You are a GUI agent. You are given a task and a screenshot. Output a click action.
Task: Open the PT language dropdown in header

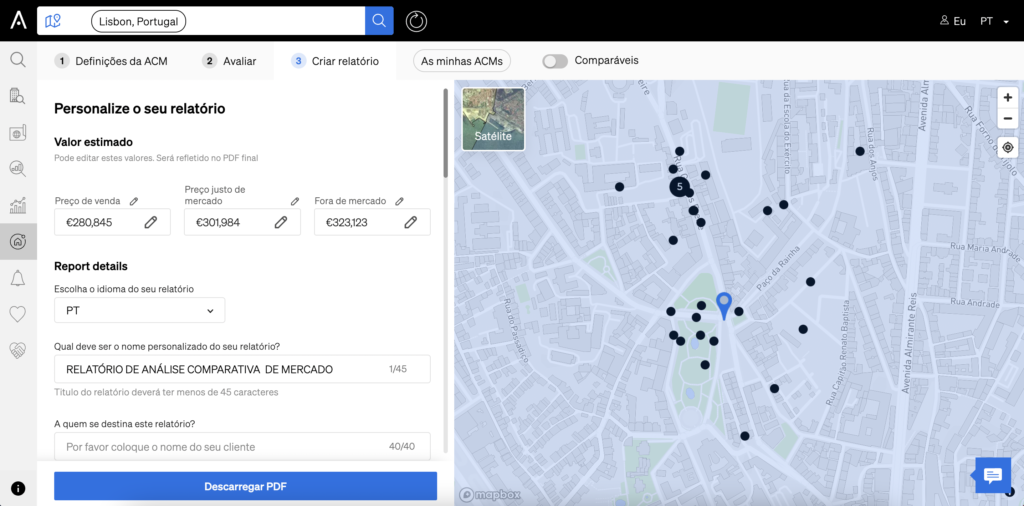click(995, 21)
